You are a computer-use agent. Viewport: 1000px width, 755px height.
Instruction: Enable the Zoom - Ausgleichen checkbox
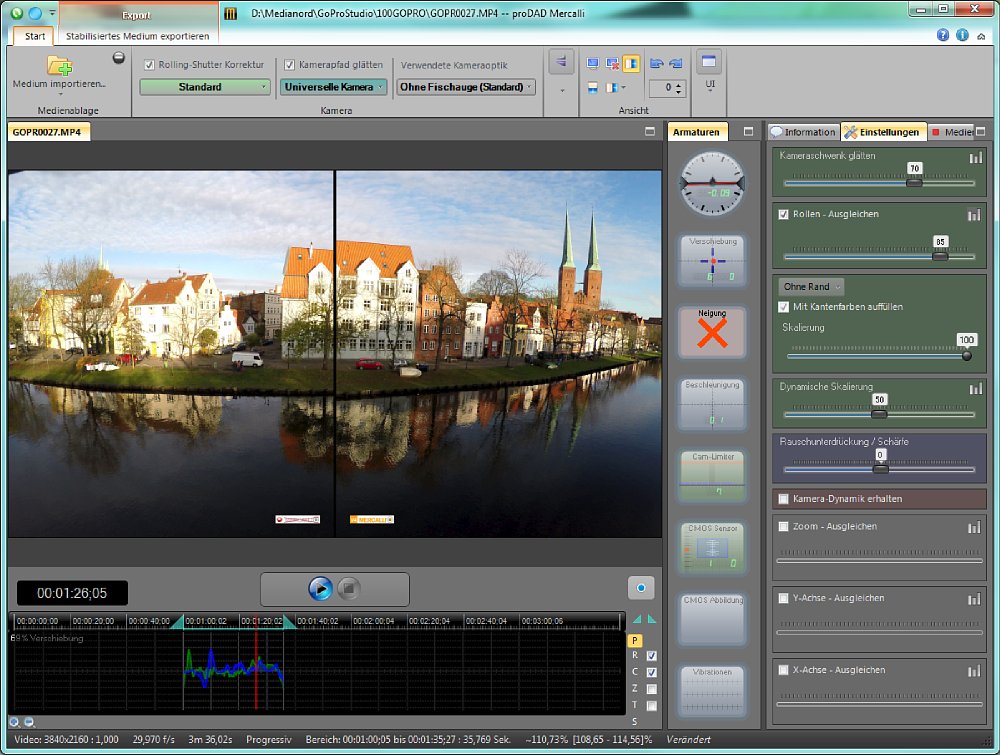(784, 526)
